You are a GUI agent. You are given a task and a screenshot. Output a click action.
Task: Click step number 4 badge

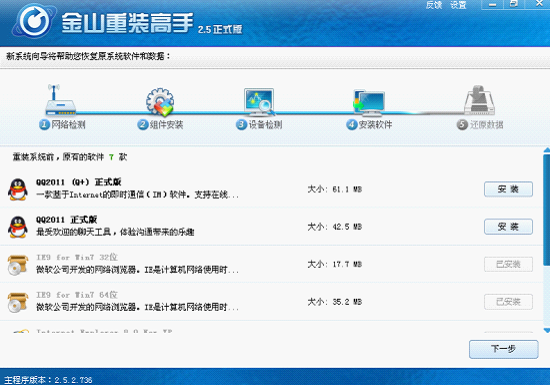tap(351, 124)
